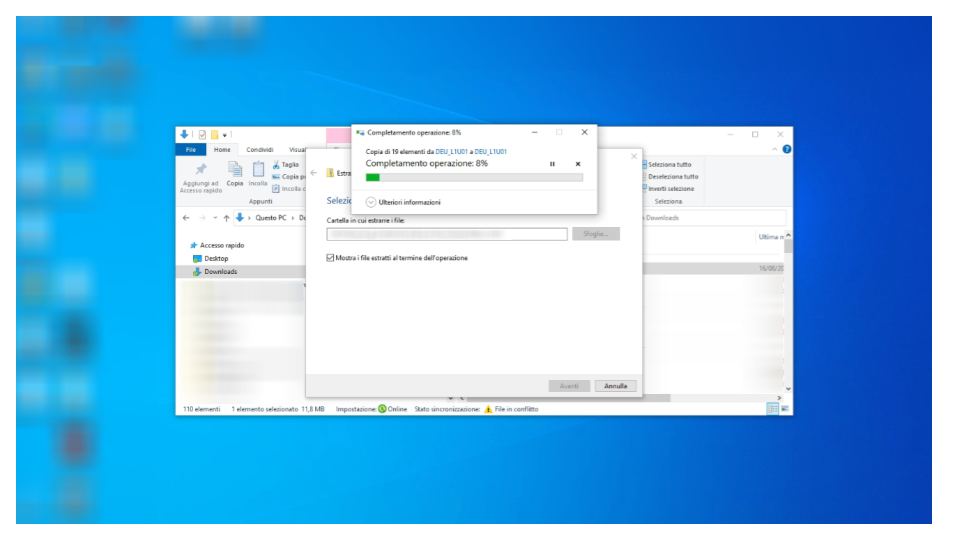The height and width of the screenshot is (540, 960).
Task: Collapse the ribbon with the chevron
Action: pyautogui.click(x=774, y=149)
